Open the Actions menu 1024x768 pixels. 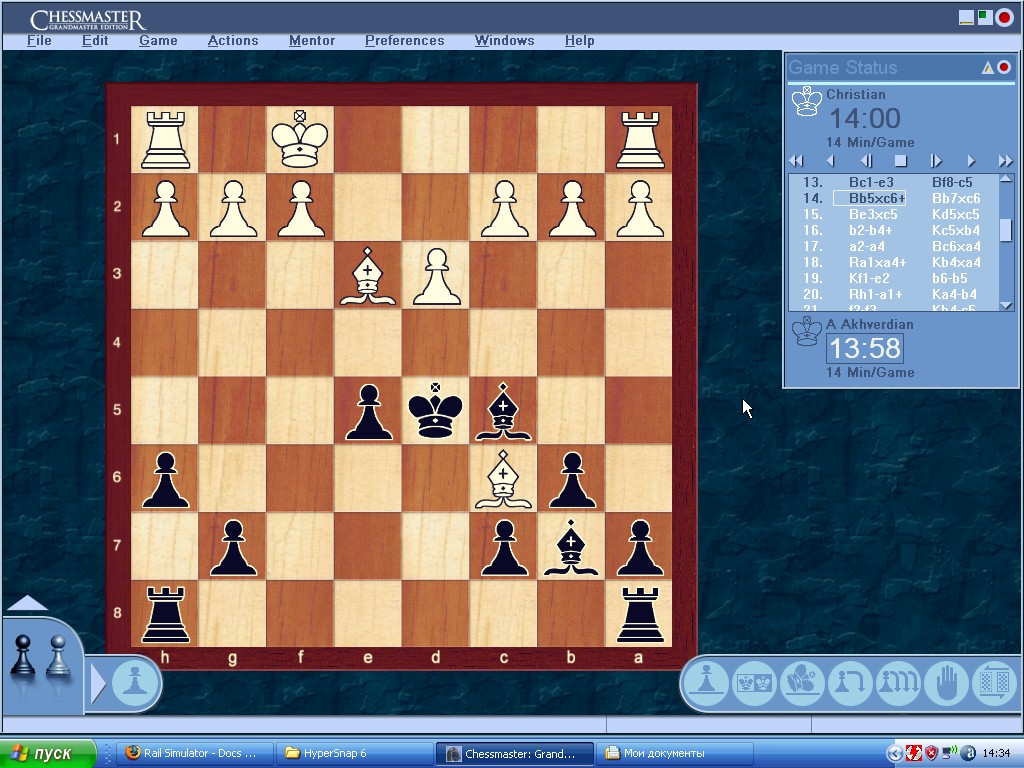pyautogui.click(x=232, y=40)
